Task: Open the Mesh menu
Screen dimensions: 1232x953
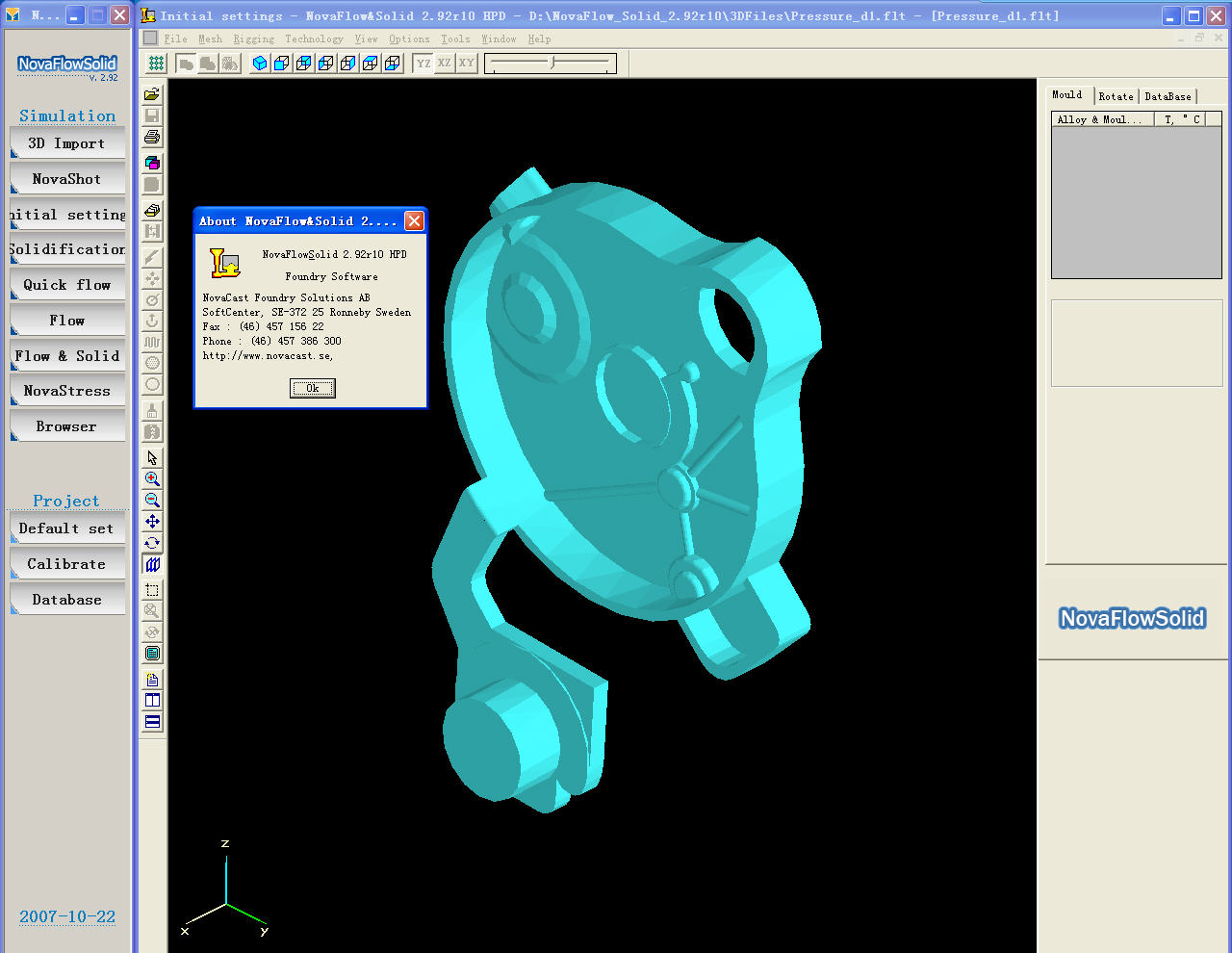Action: click(x=210, y=39)
